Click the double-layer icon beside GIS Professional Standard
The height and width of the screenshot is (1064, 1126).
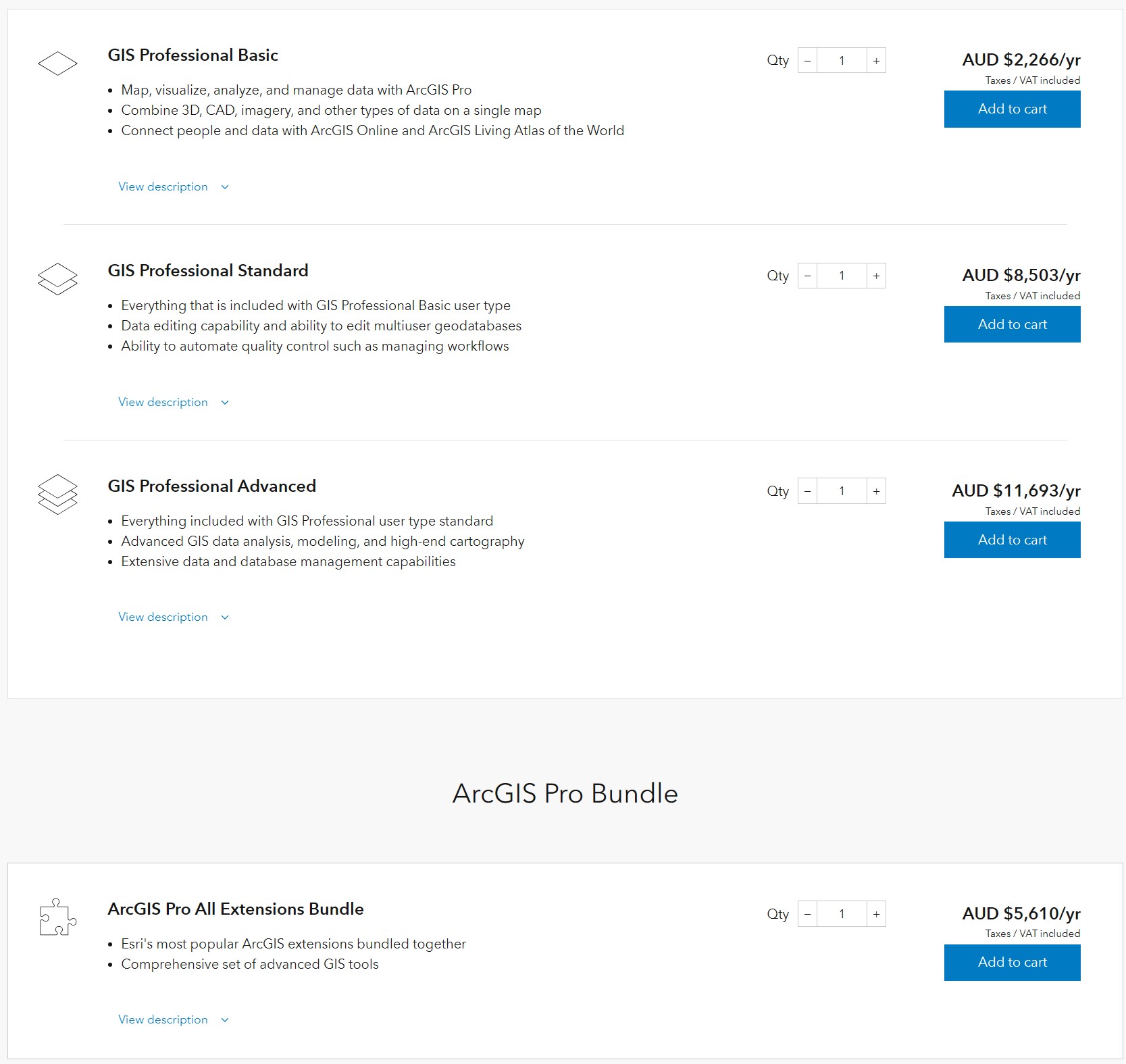tap(57, 279)
